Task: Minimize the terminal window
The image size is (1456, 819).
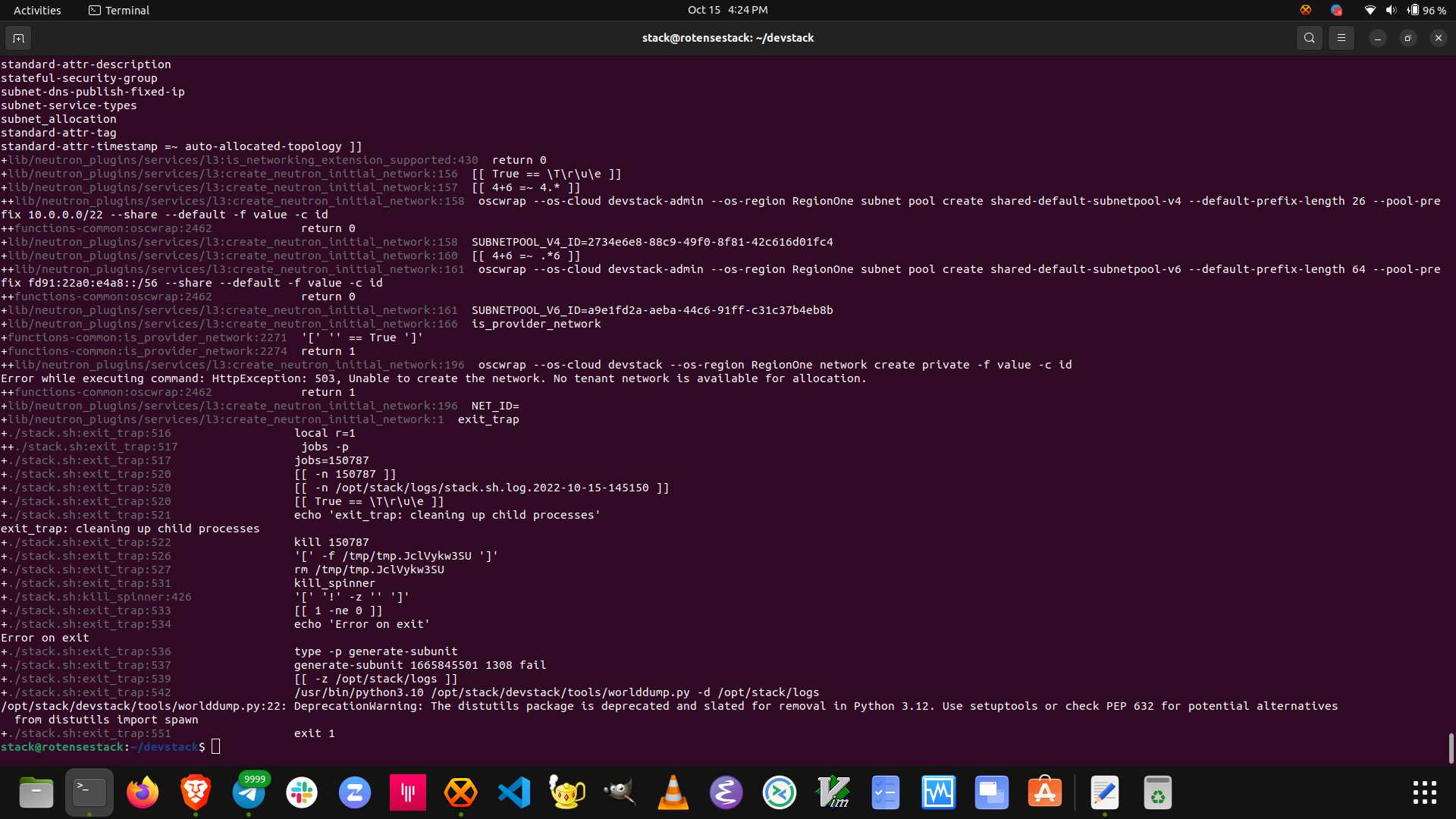Action: pyautogui.click(x=1377, y=38)
